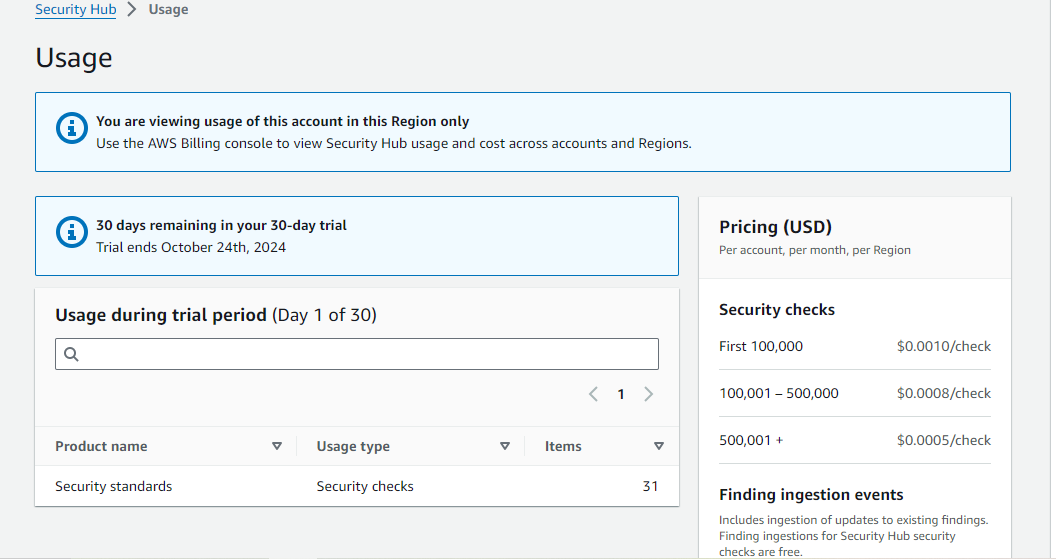This screenshot has width=1056, height=559.
Task: Click the breadcrumb separator chevron after Security Hub
Action: (x=132, y=9)
